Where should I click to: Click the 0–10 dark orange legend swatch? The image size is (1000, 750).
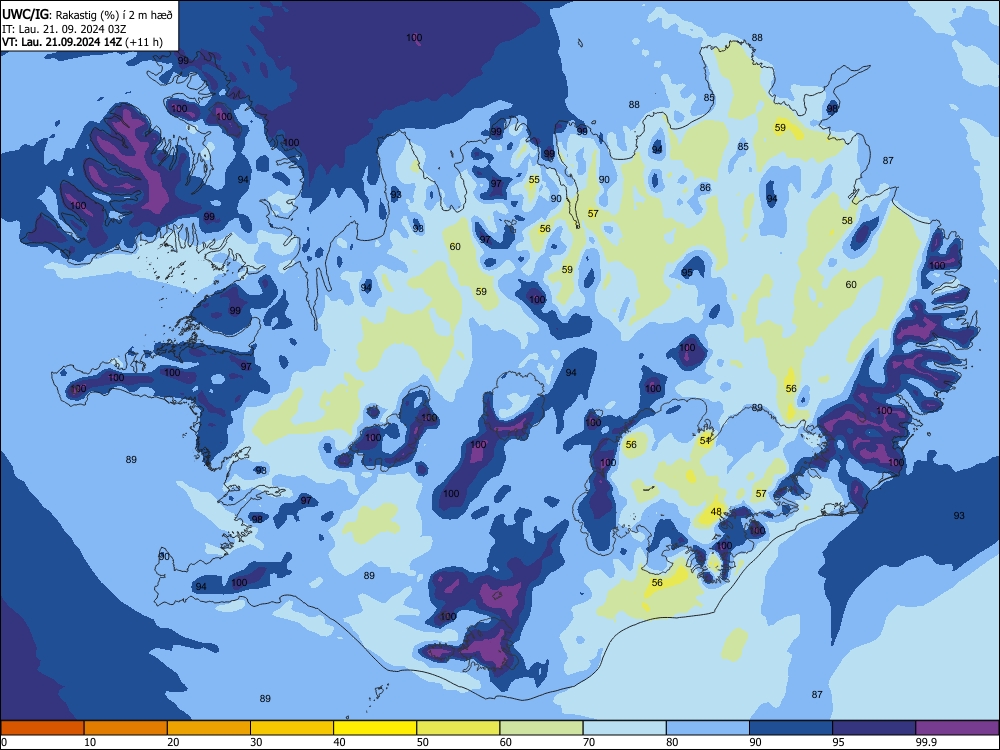[x=42, y=728]
